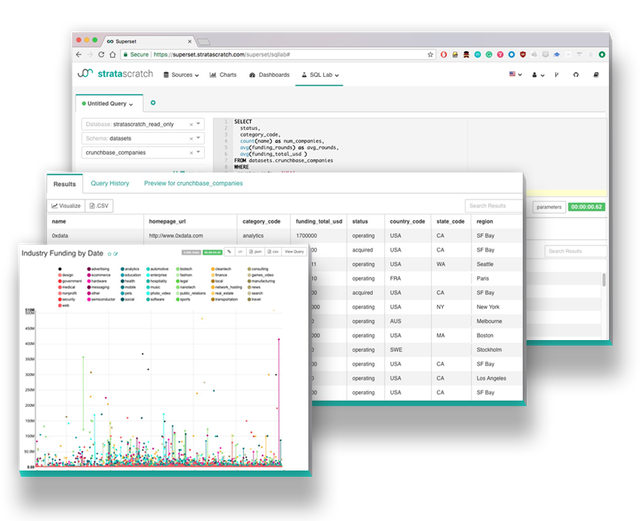
Task: Toggle web series in chart legend
Action: pyautogui.click(x=64, y=305)
